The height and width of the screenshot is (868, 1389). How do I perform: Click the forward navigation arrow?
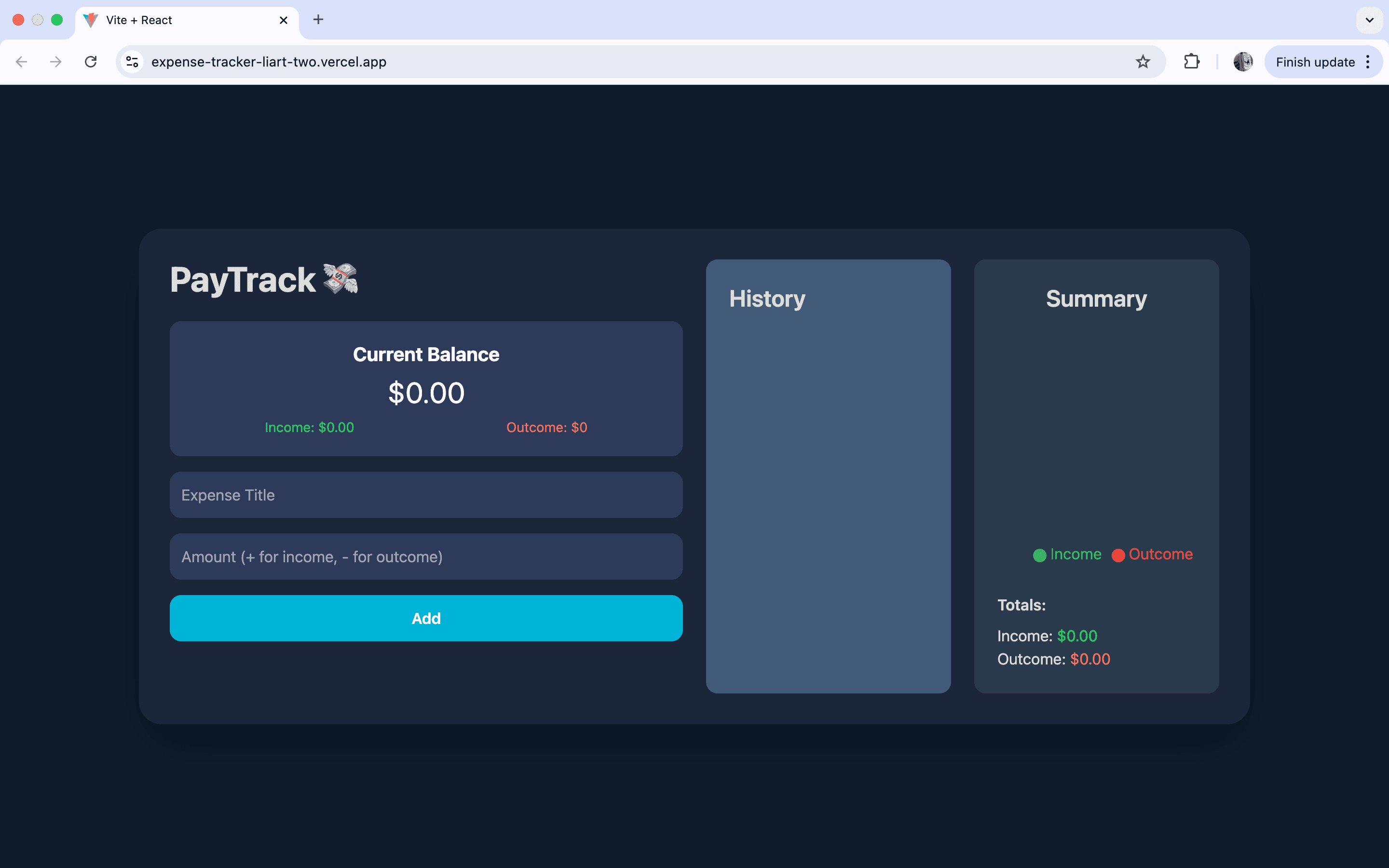point(55,61)
